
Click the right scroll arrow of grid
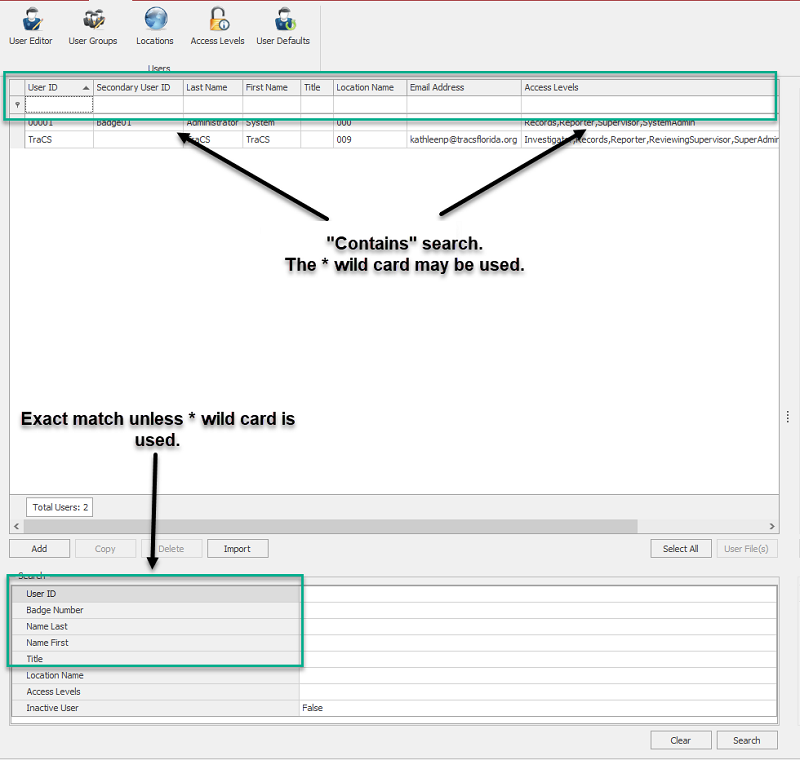point(772,526)
